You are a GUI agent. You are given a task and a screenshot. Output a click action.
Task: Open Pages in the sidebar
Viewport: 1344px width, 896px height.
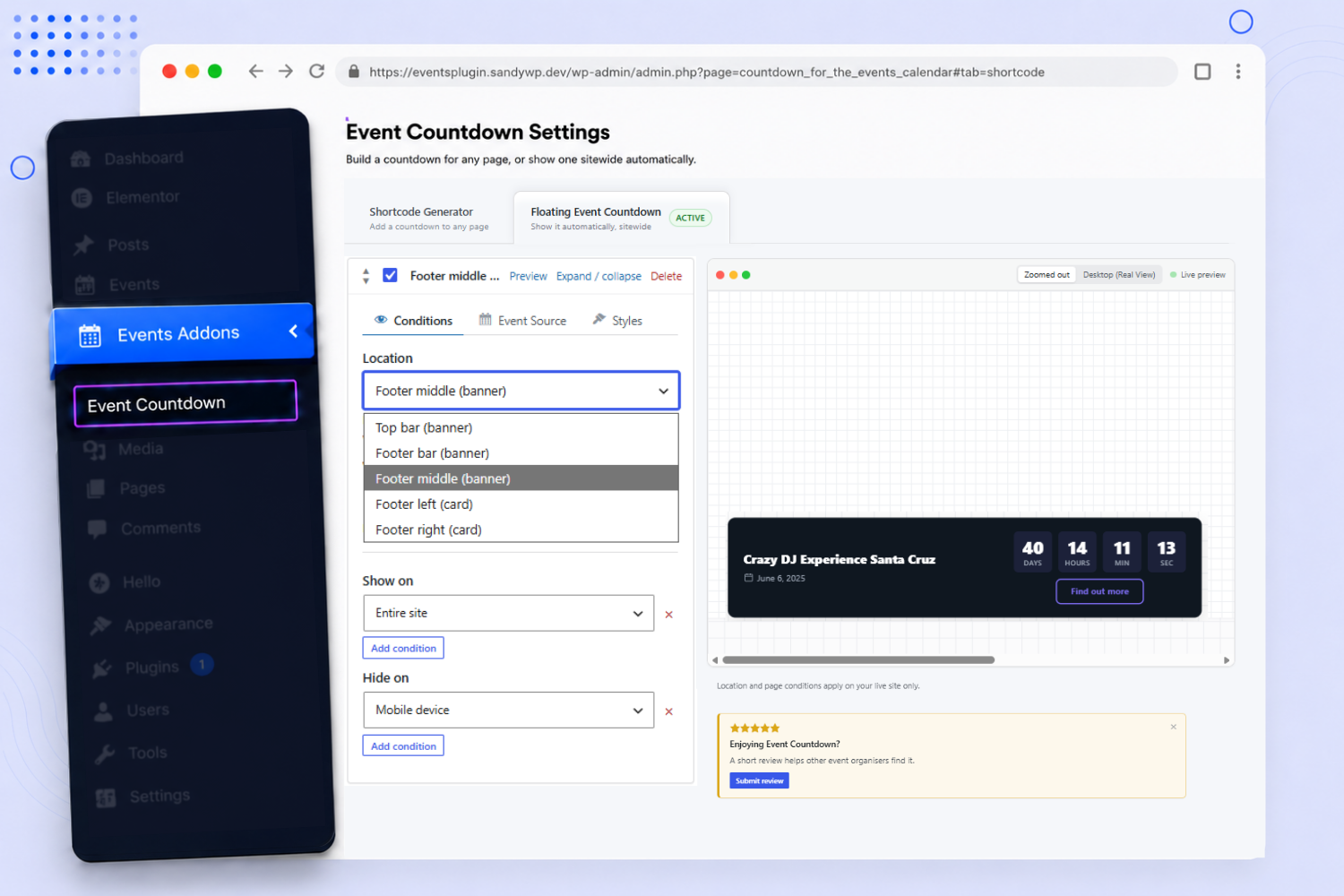[142, 488]
